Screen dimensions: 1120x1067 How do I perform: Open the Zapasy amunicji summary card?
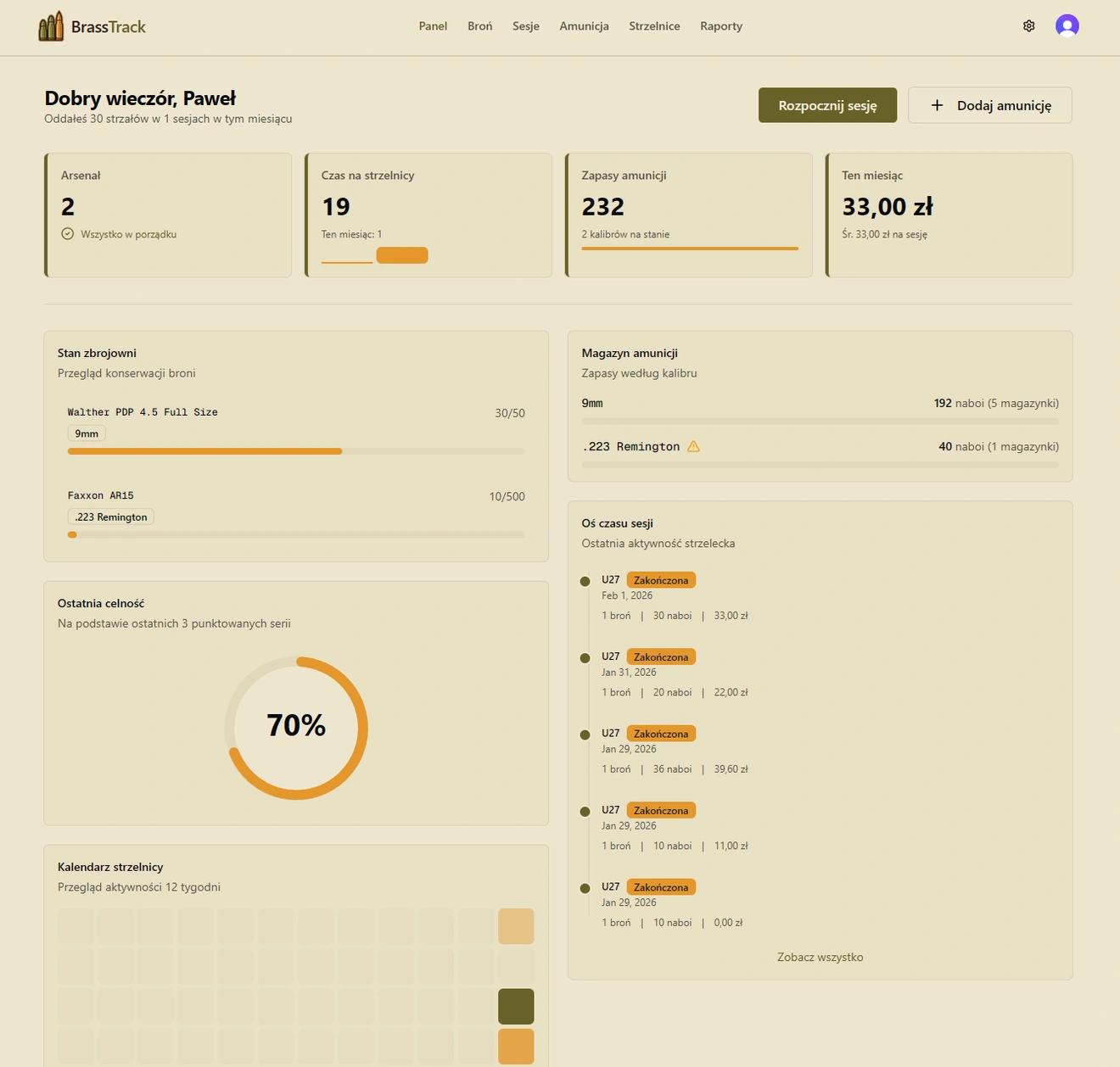(x=688, y=215)
